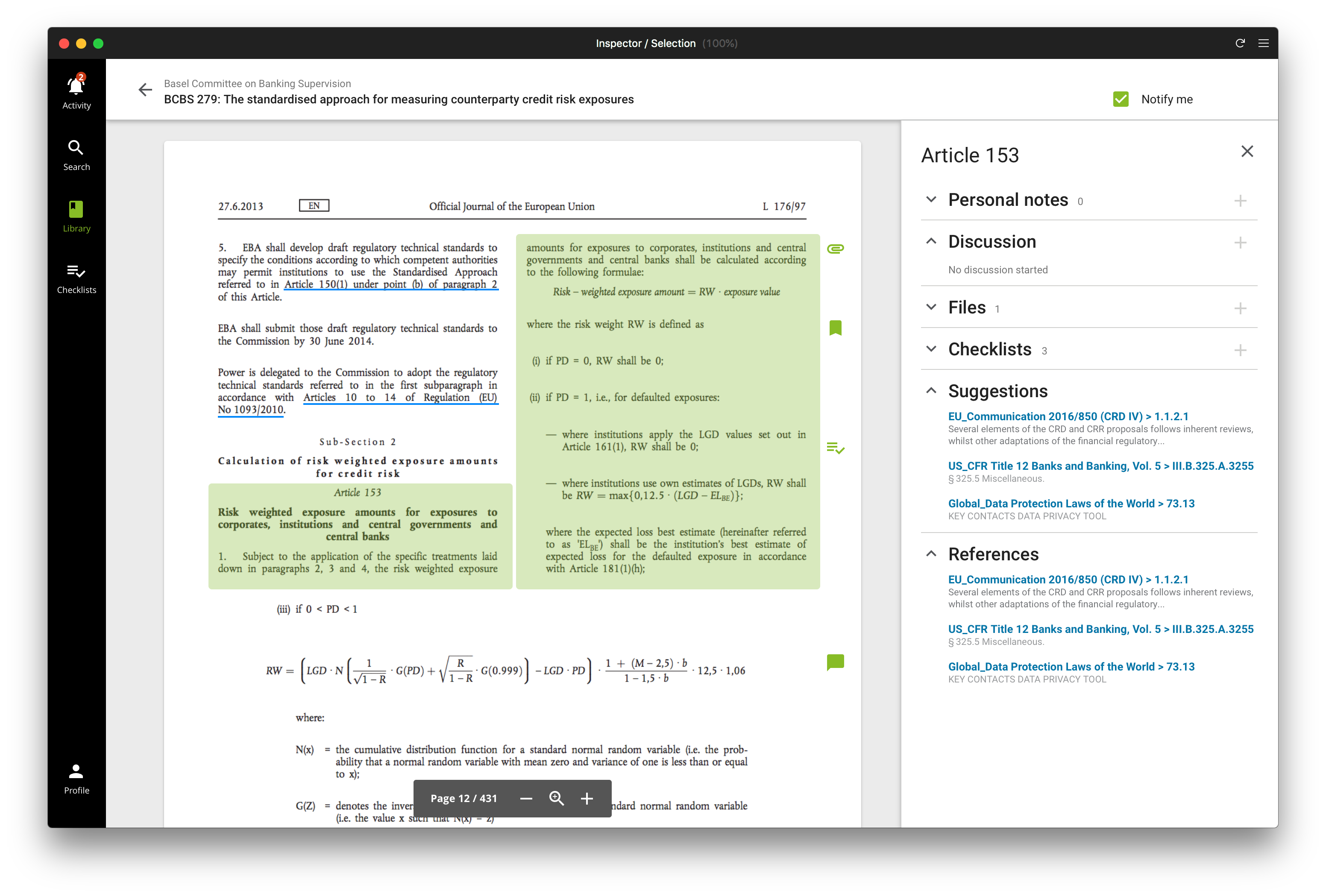Open the Checklists sidebar item

point(76,278)
